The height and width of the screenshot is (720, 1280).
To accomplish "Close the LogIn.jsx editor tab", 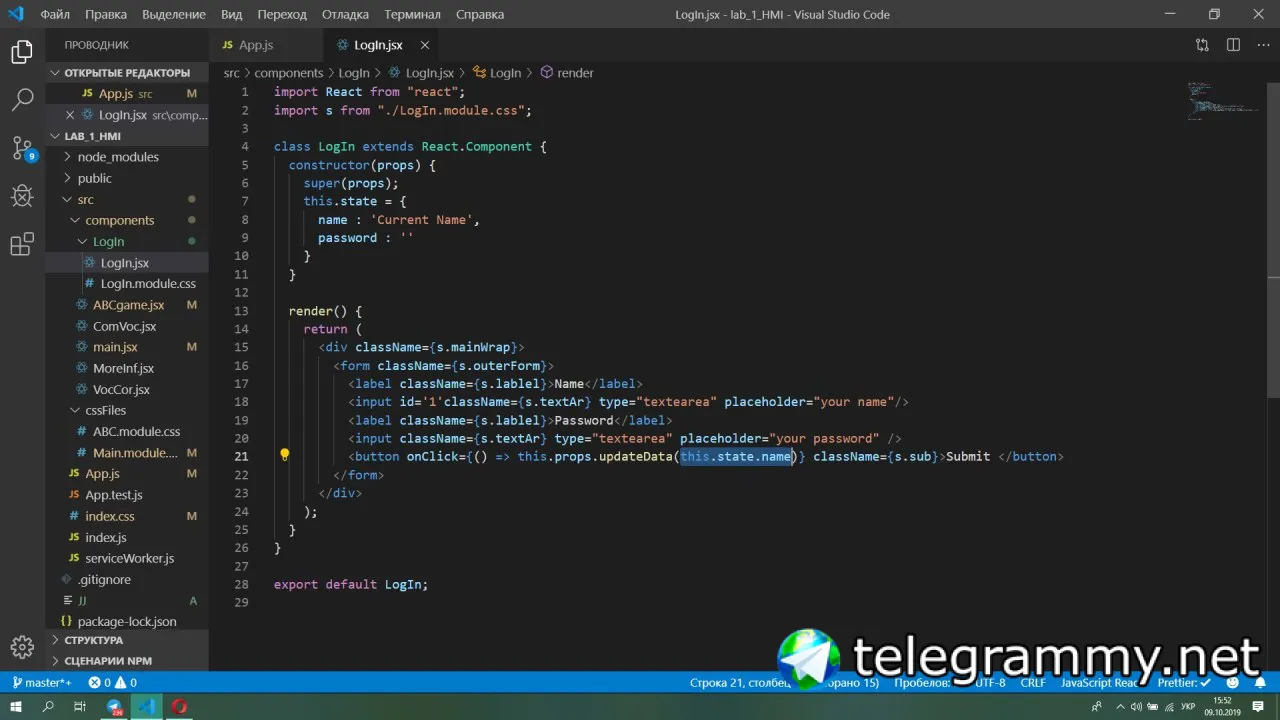I will click(x=425, y=45).
